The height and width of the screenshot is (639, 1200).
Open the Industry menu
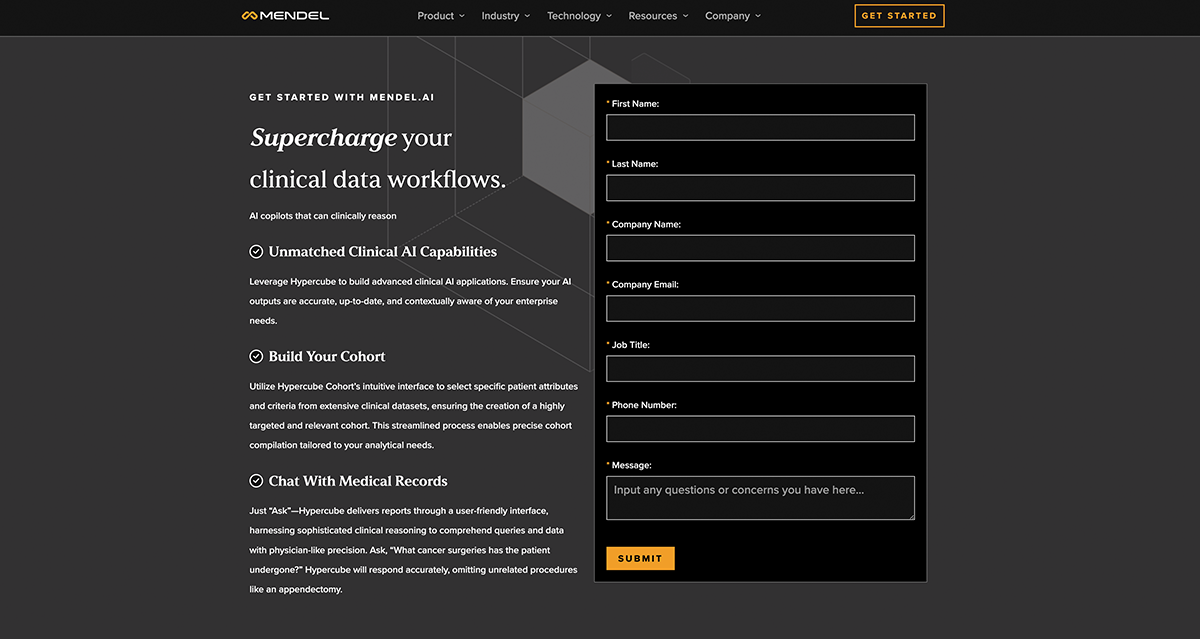click(506, 16)
